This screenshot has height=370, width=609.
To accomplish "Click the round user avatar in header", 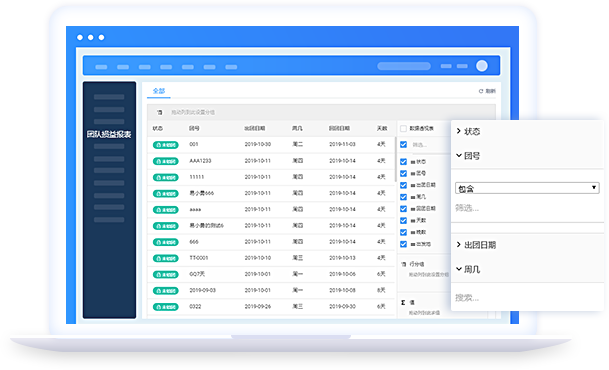I will (x=482, y=66).
